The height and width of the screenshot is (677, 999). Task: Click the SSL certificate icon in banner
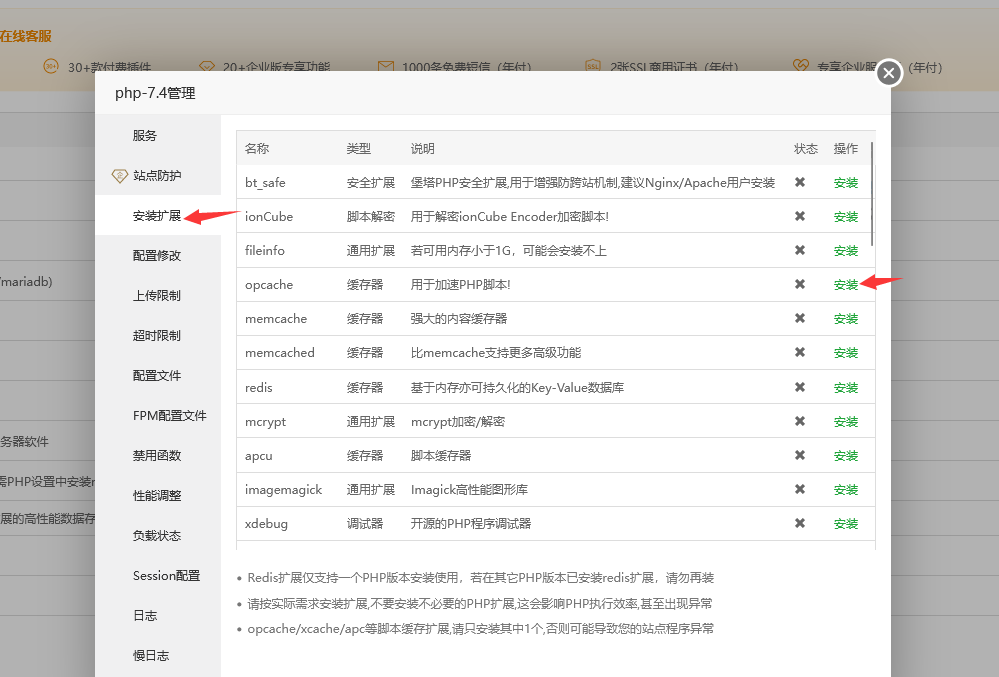click(593, 66)
